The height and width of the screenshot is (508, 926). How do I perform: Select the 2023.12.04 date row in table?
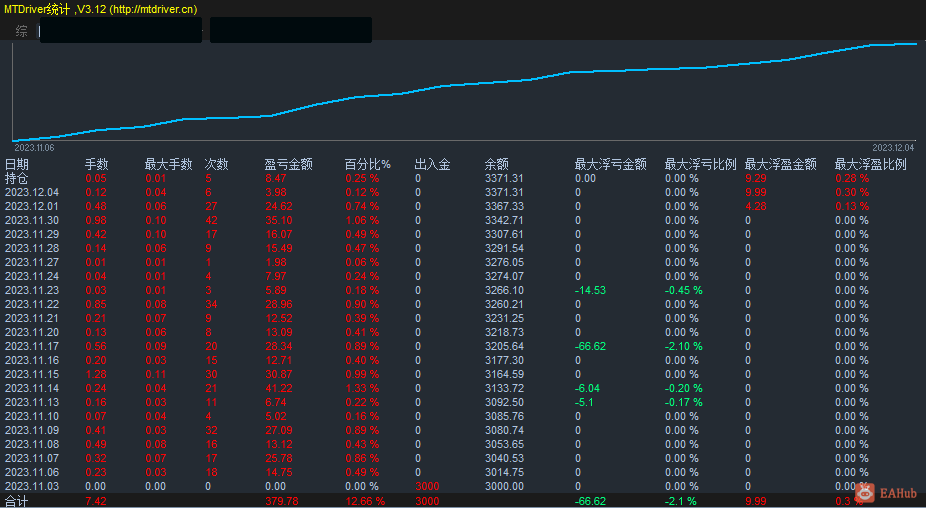click(x=32, y=192)
